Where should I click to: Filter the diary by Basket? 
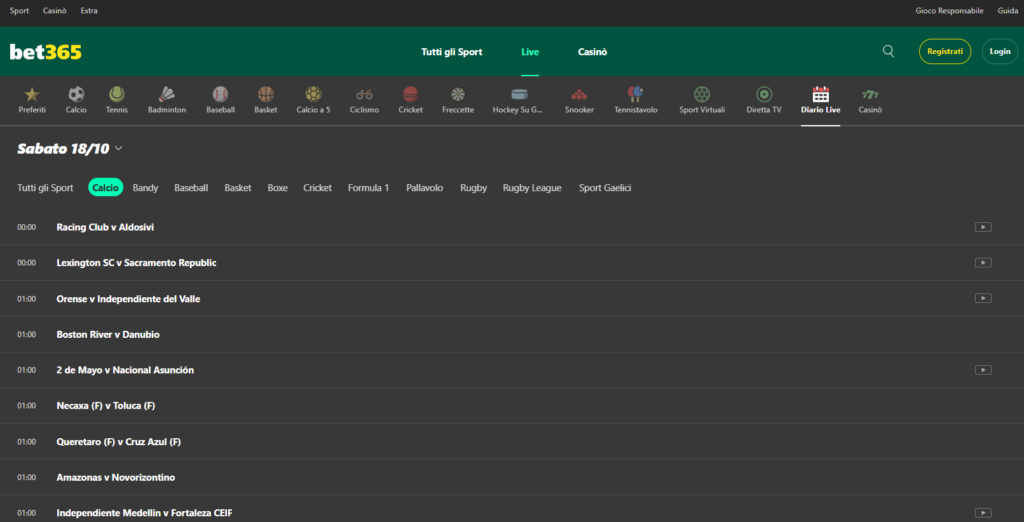[238, 188]
